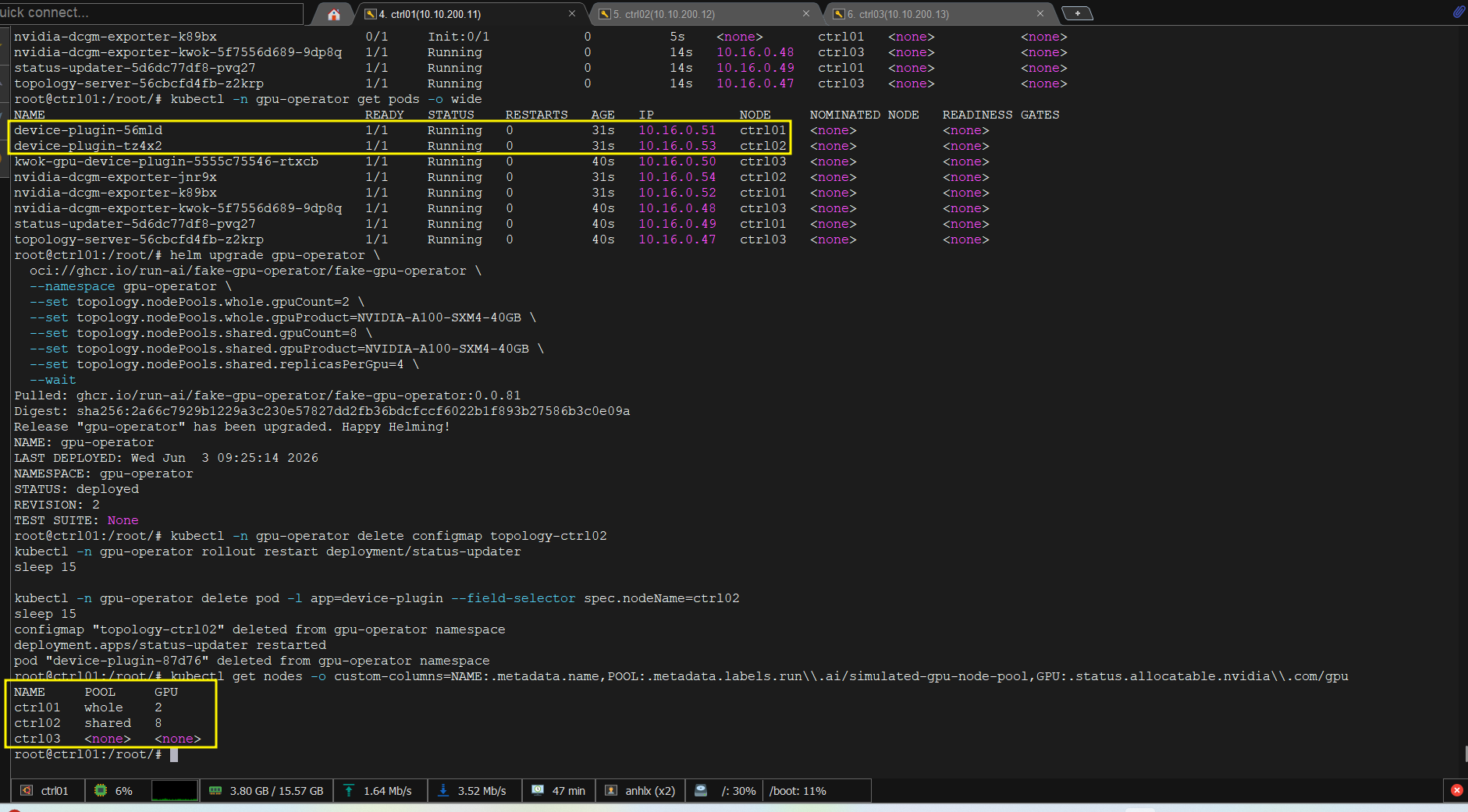Click the upload speed arrow icon
Viewport: 1468px width, 812px height.
click(x=349, y=790)
